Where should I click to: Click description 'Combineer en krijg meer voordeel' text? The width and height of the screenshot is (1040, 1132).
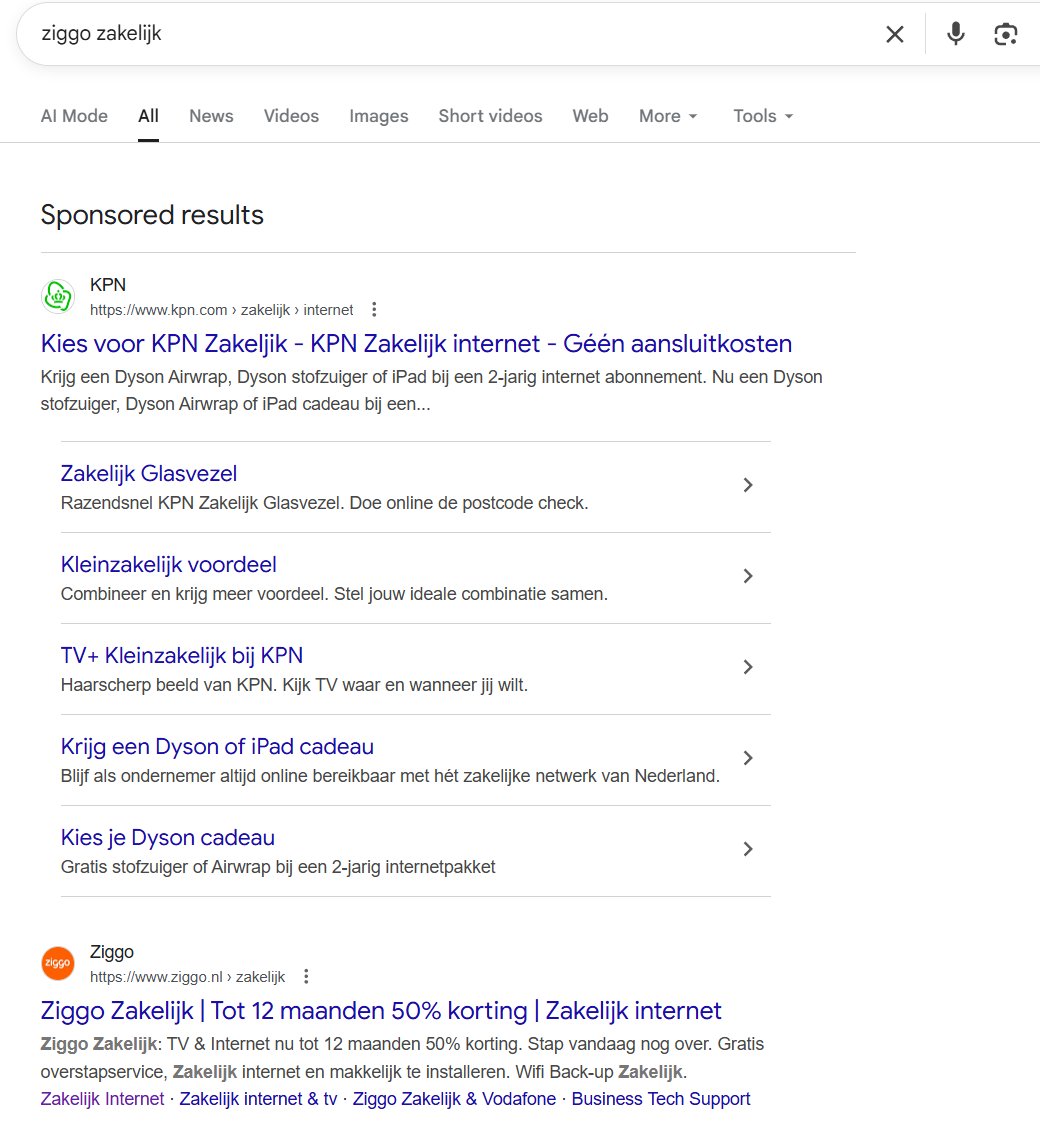334,594
